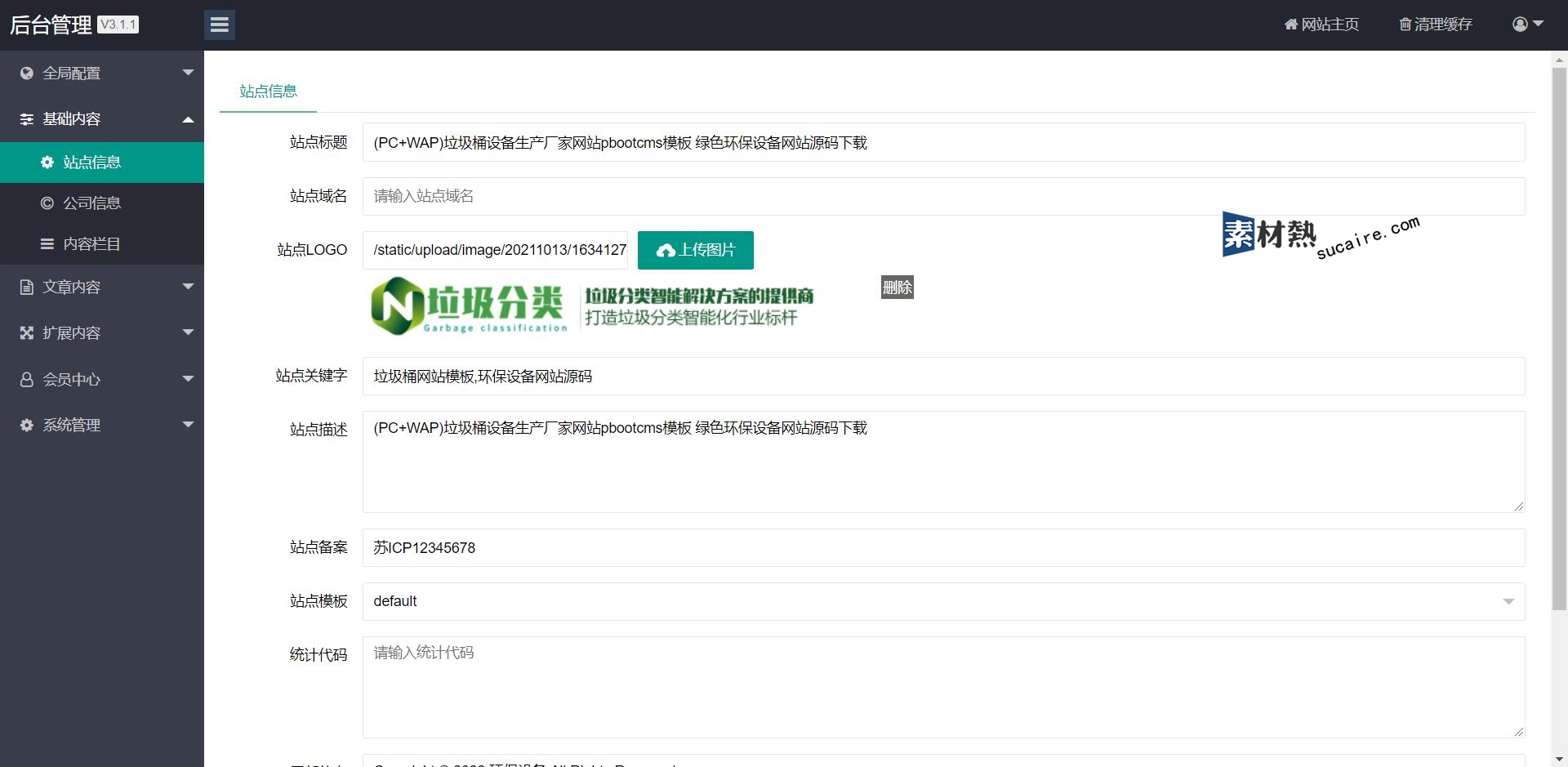The height and width of the screenshot is (767, 1568).
Task: Open the 系统管理 sidebar menu
Action: pos(102,425)
